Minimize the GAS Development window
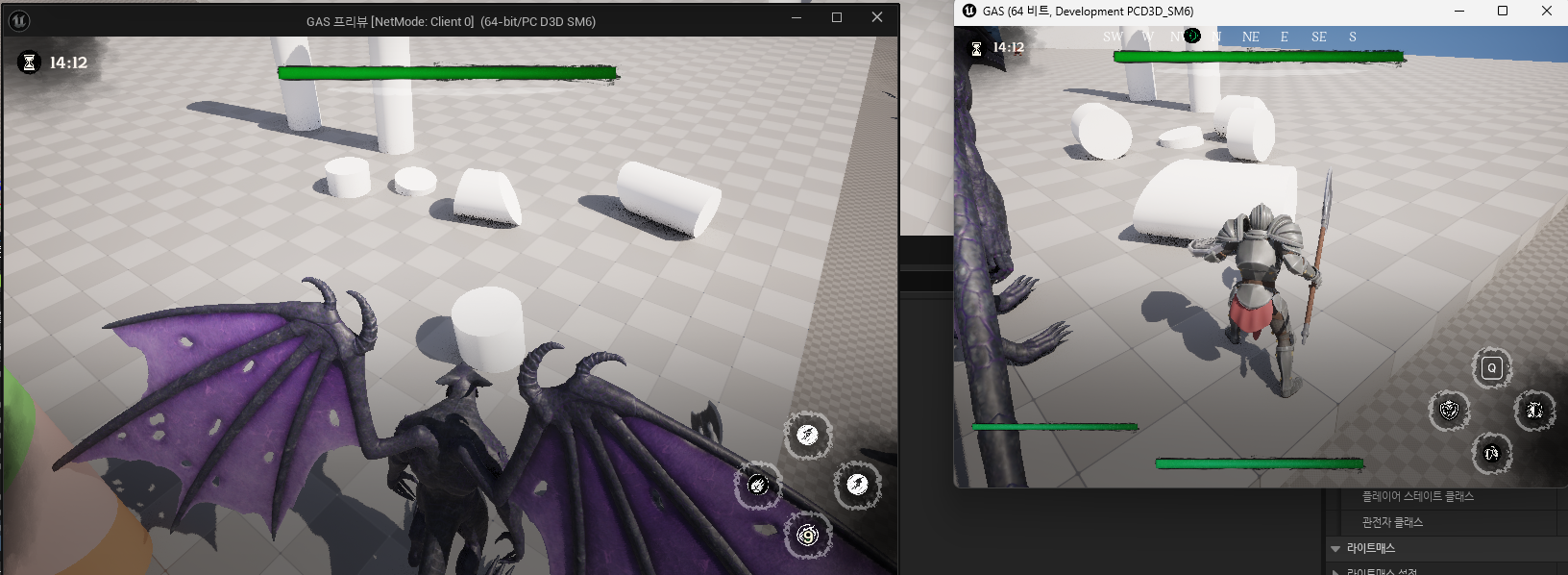 (x=1459, y=11)
